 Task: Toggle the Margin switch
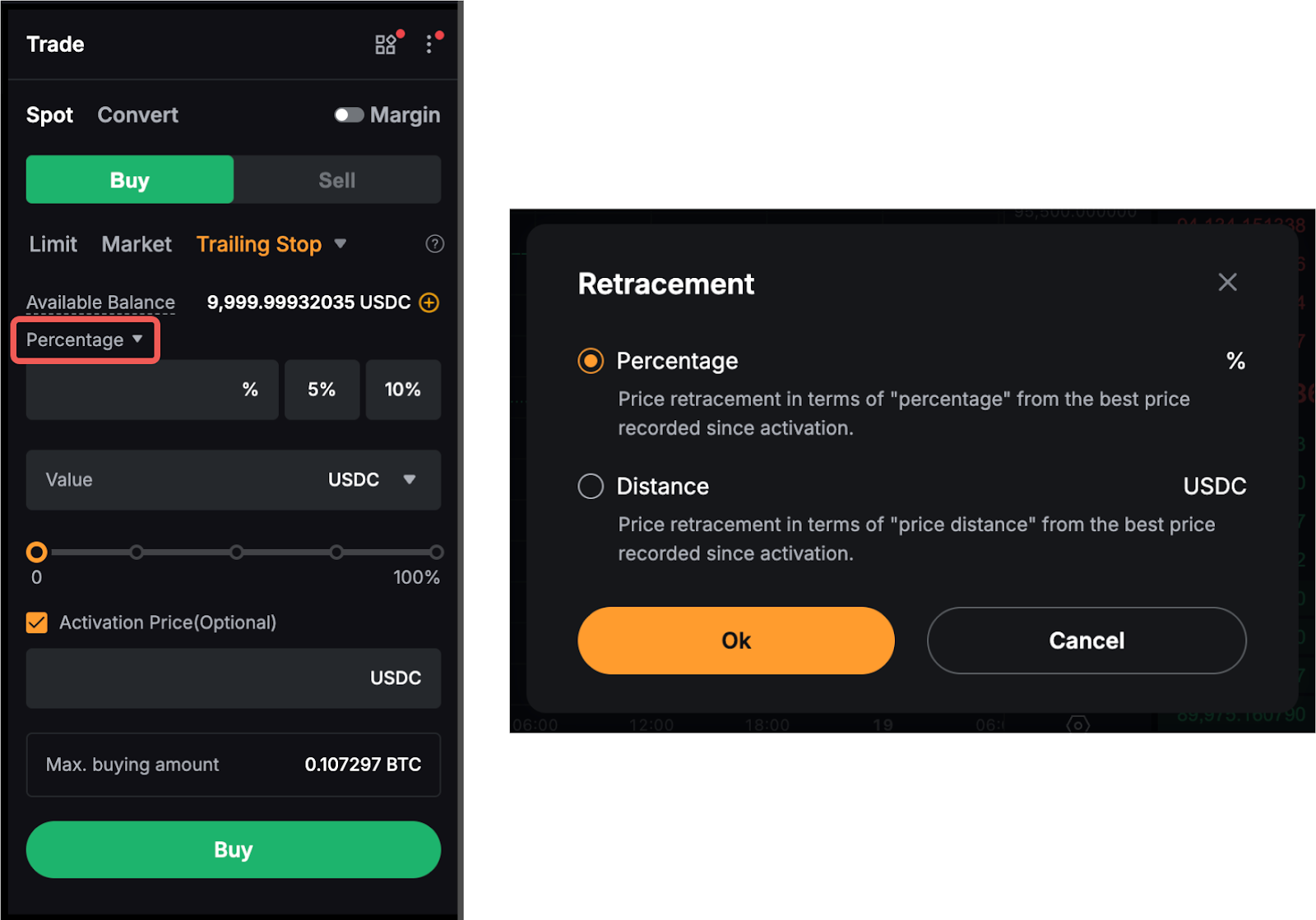tap(349, 115)
